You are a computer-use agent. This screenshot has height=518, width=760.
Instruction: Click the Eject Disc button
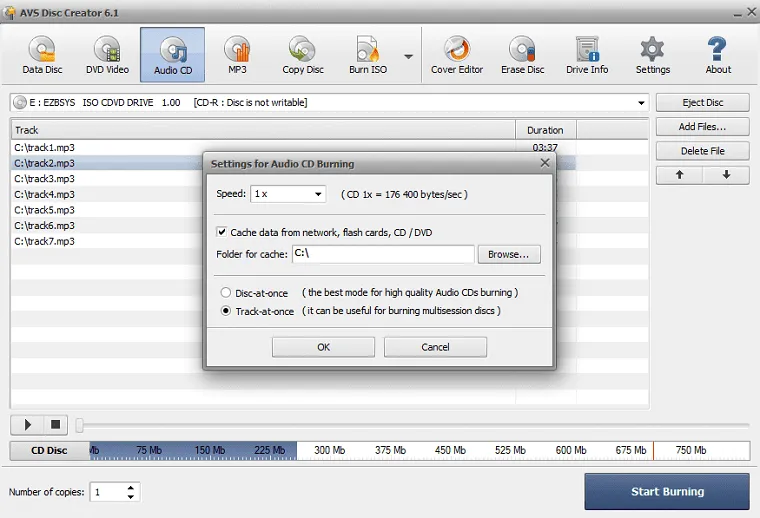[x=702, y=103]
